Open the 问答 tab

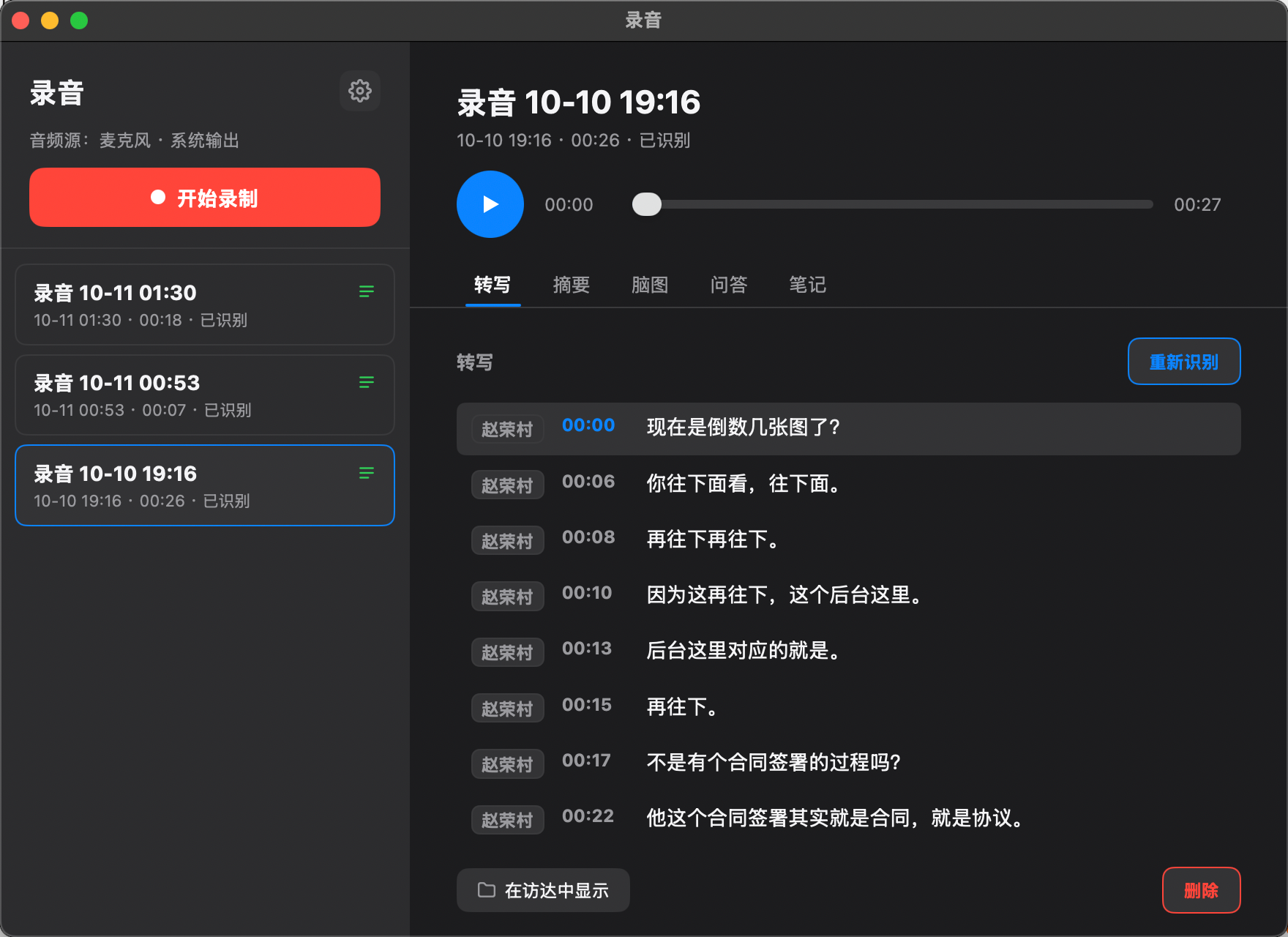(x=729, y=285)
